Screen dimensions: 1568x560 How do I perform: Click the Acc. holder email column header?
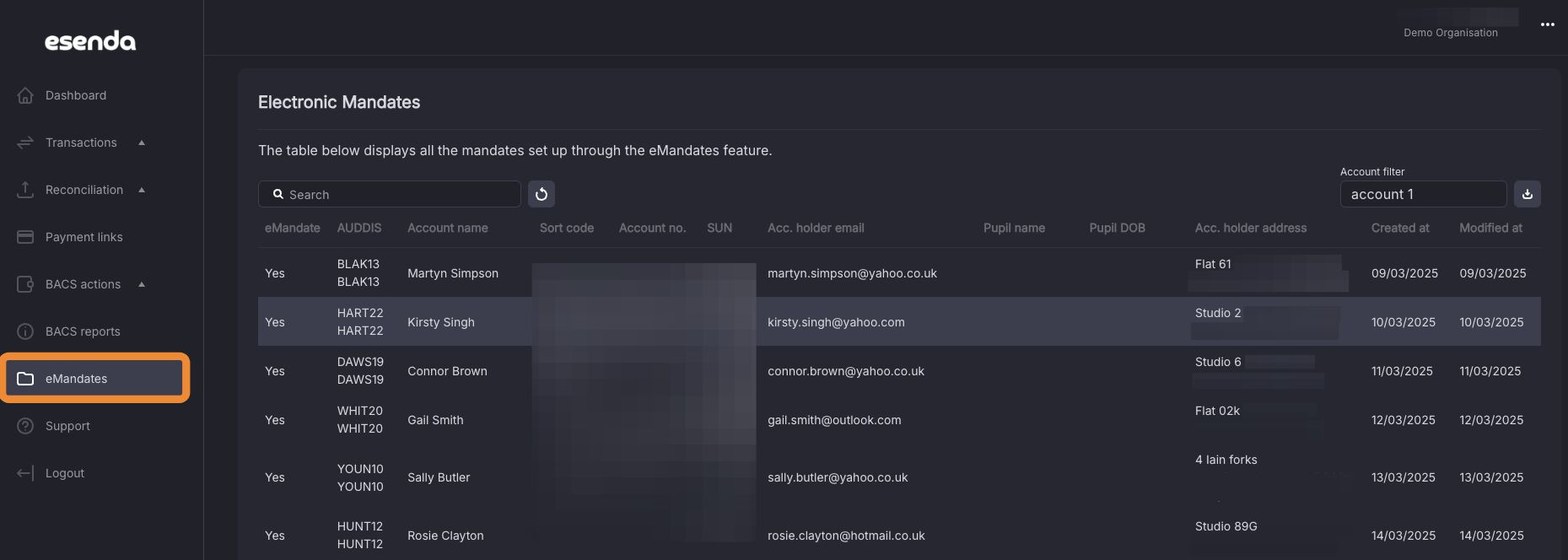coord(816,228)
